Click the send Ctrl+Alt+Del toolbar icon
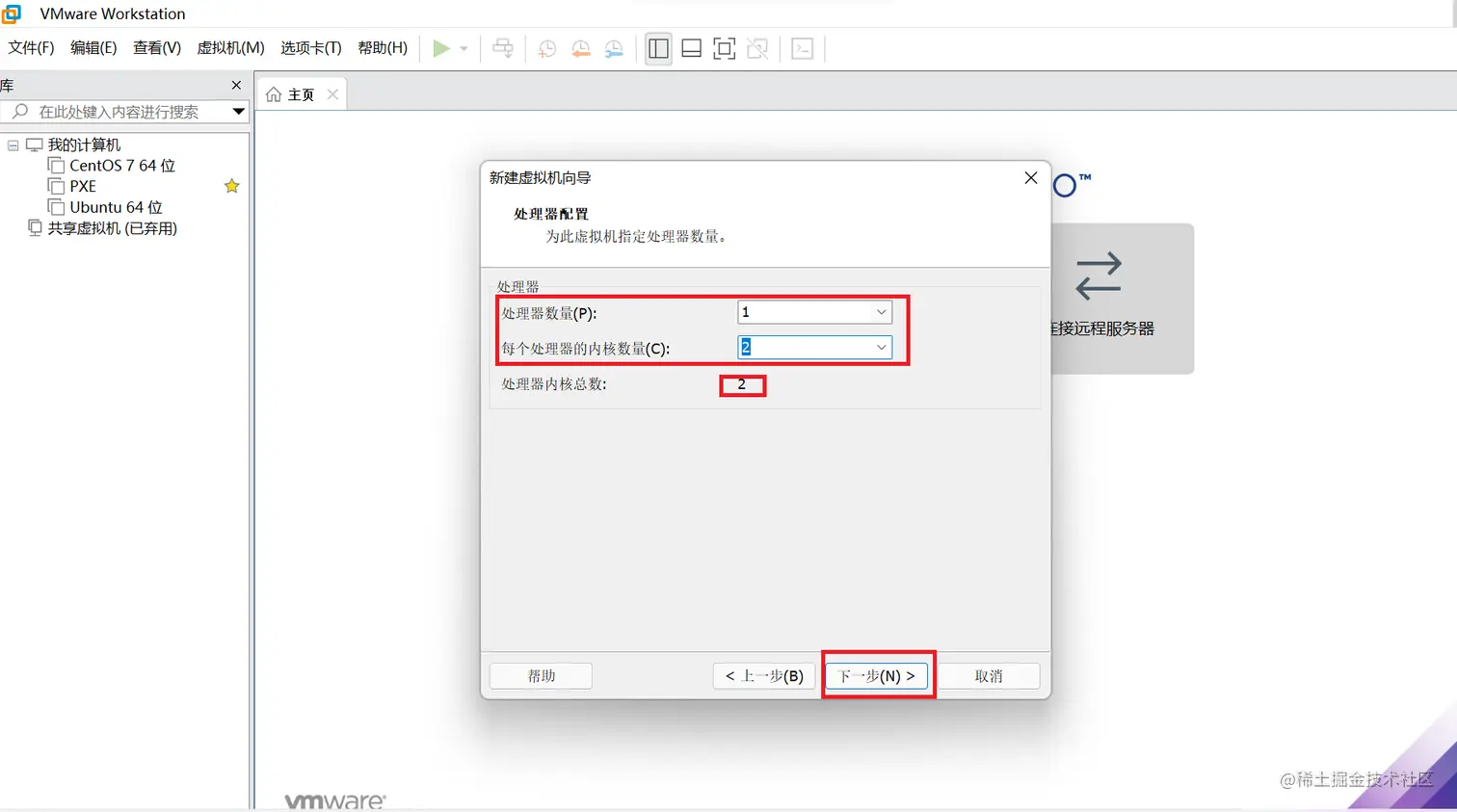The width and height of the screenshot is (1457, 812). coord(503,48)
